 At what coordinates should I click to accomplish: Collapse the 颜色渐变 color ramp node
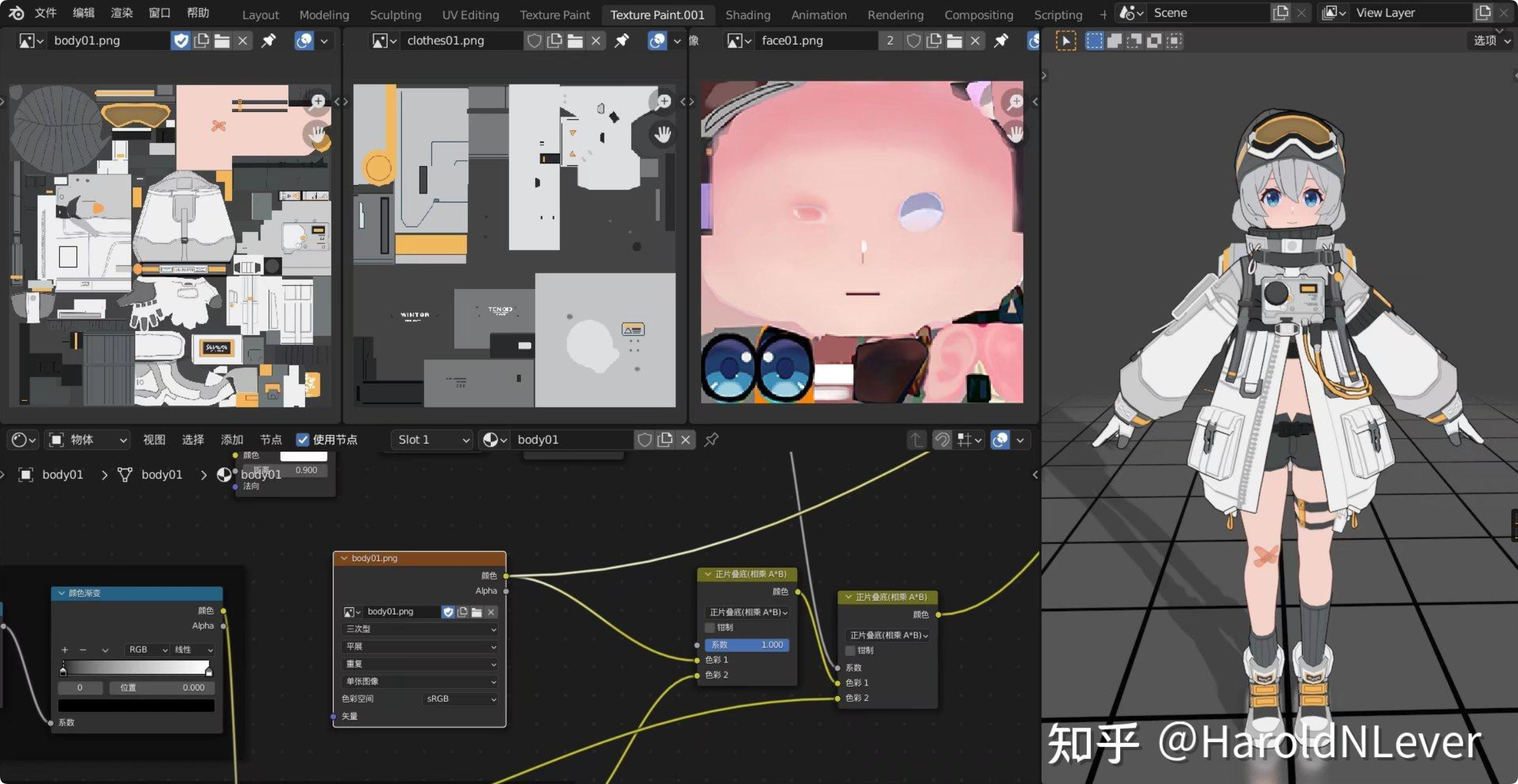[x=62, y=594]
